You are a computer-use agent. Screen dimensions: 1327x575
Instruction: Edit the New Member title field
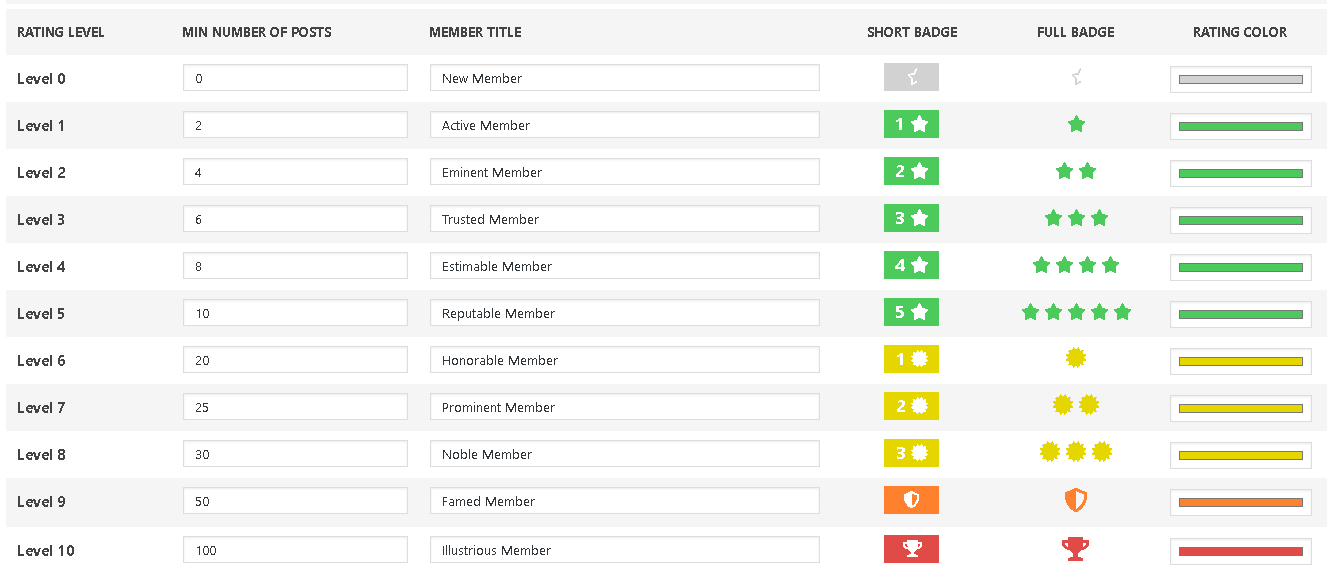tap(625, 78)
